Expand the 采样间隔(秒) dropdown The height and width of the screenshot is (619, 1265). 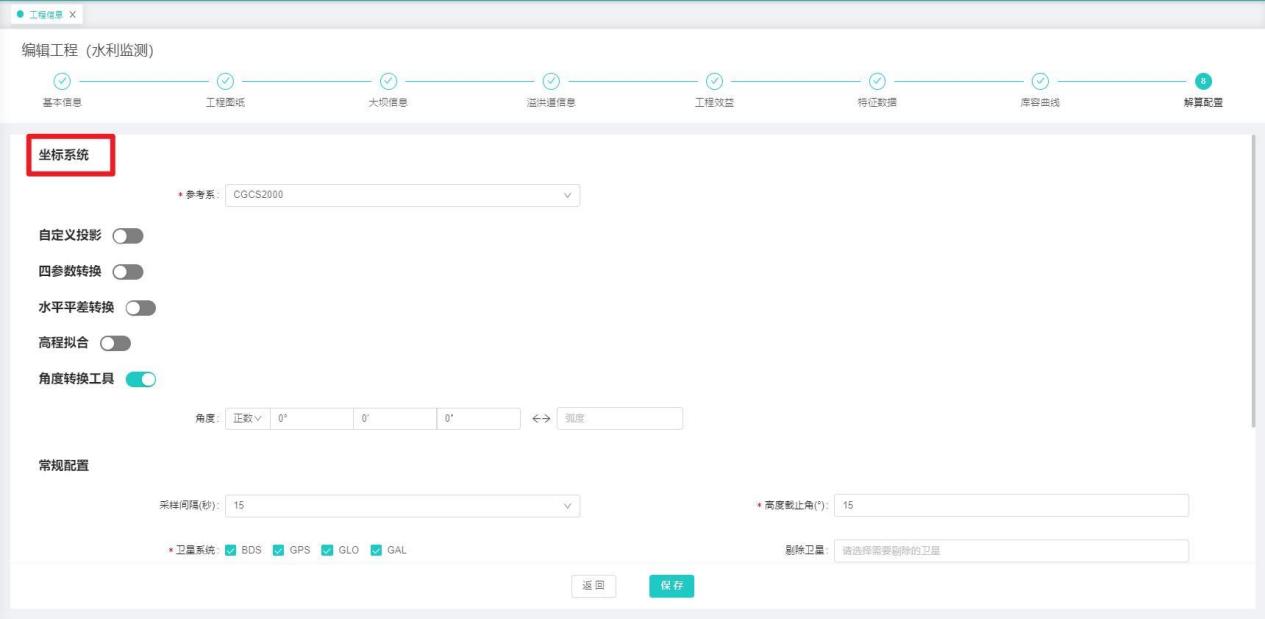coord(402,506)
